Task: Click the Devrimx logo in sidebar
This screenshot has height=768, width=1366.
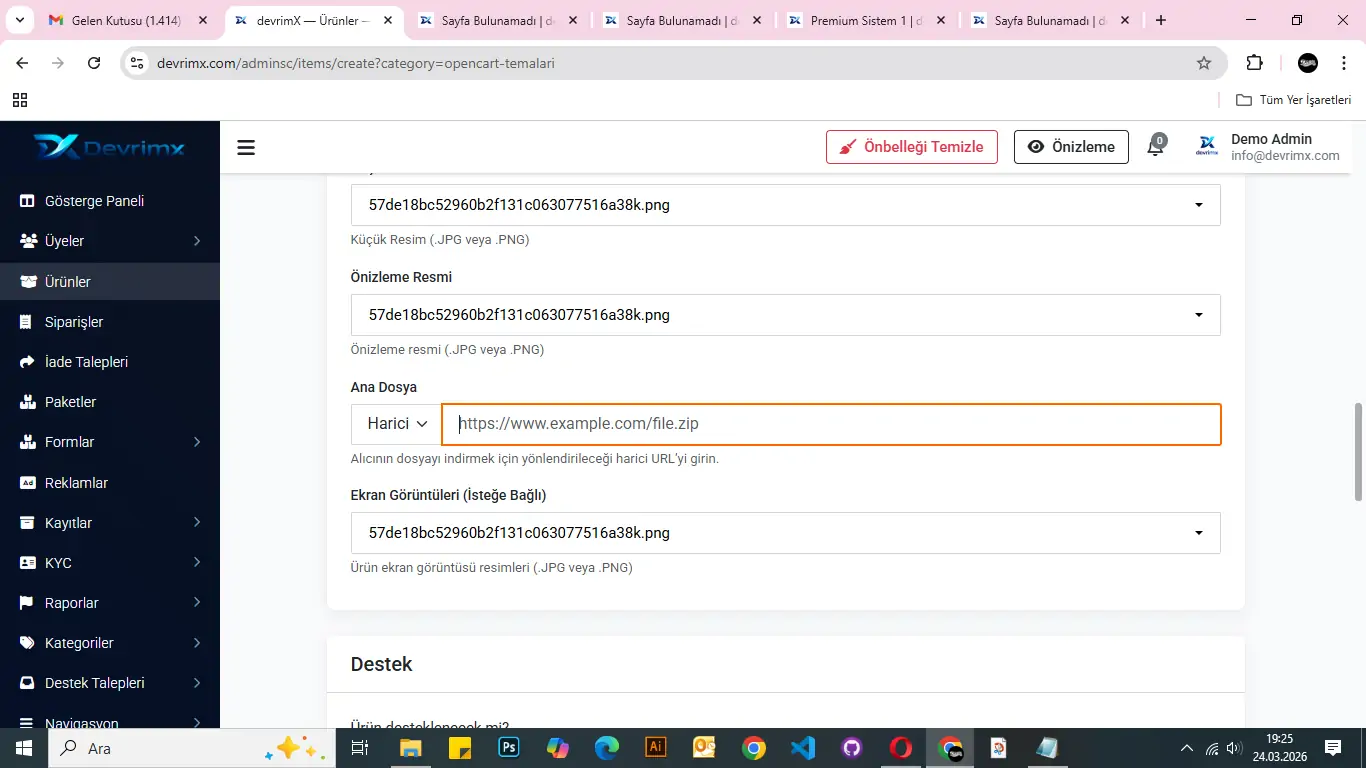Action: point(109,147)
